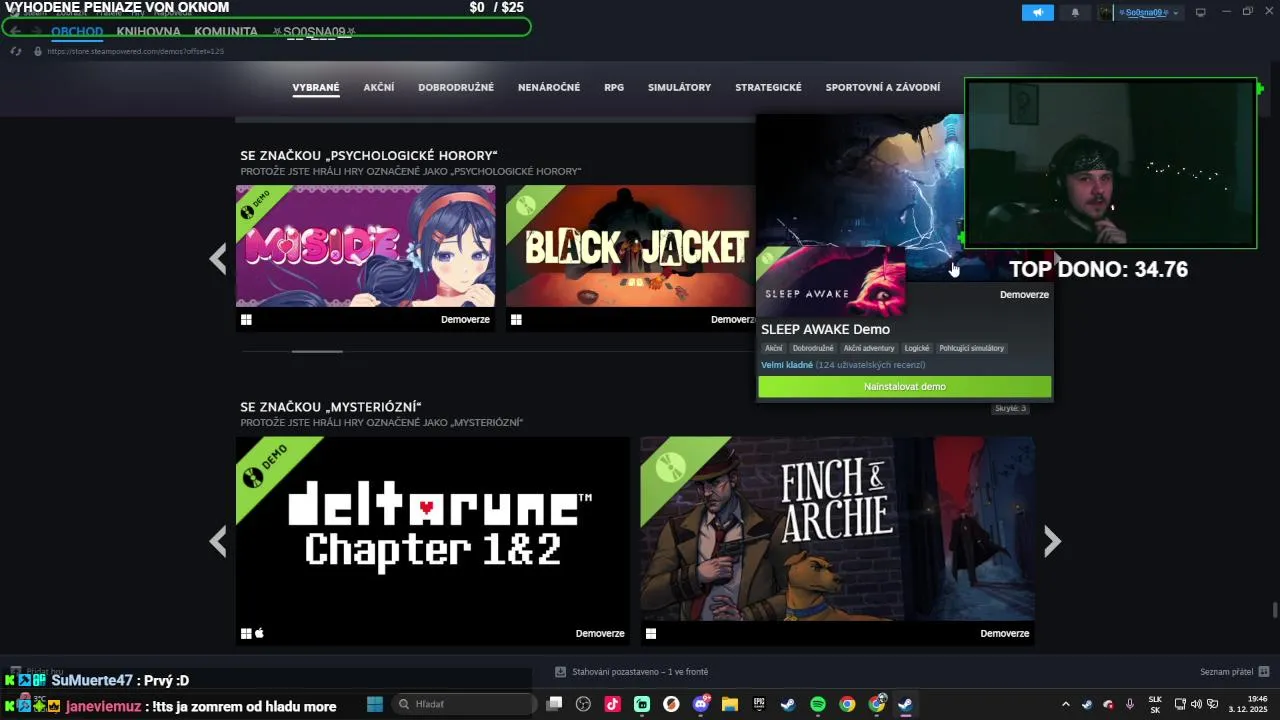The height and width of the screenshot is (720, 1280).
Task: Open the TikTok taskbar icon
Action: click(x=613, y=704)
